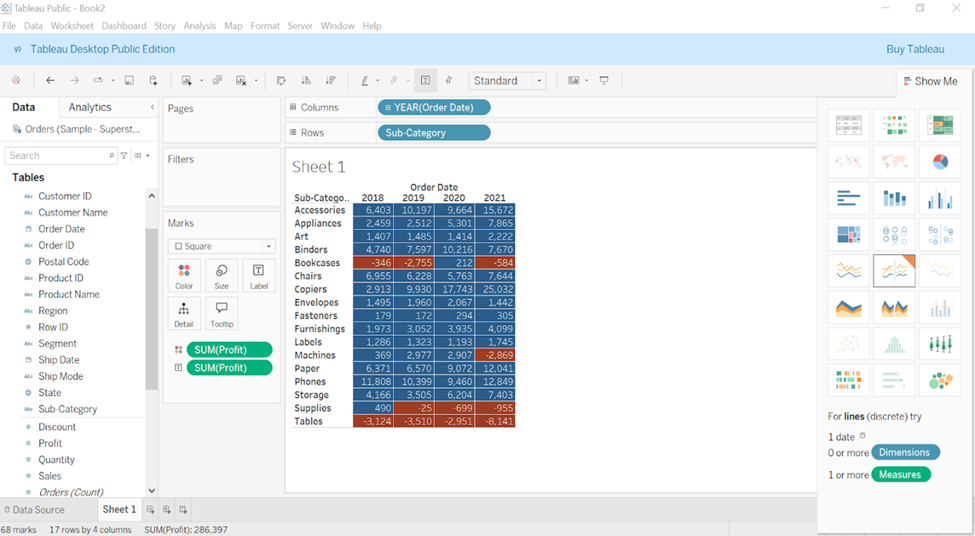Click the data pane scroll down arrow
The width and height of the screenshot is (975, 536).
152,491
